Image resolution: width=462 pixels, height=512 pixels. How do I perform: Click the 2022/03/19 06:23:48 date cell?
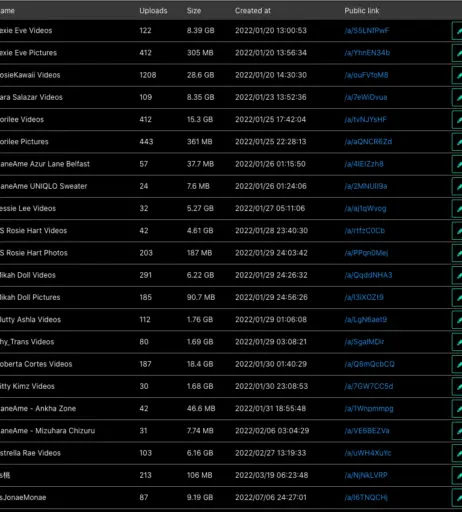pos(271,475)
